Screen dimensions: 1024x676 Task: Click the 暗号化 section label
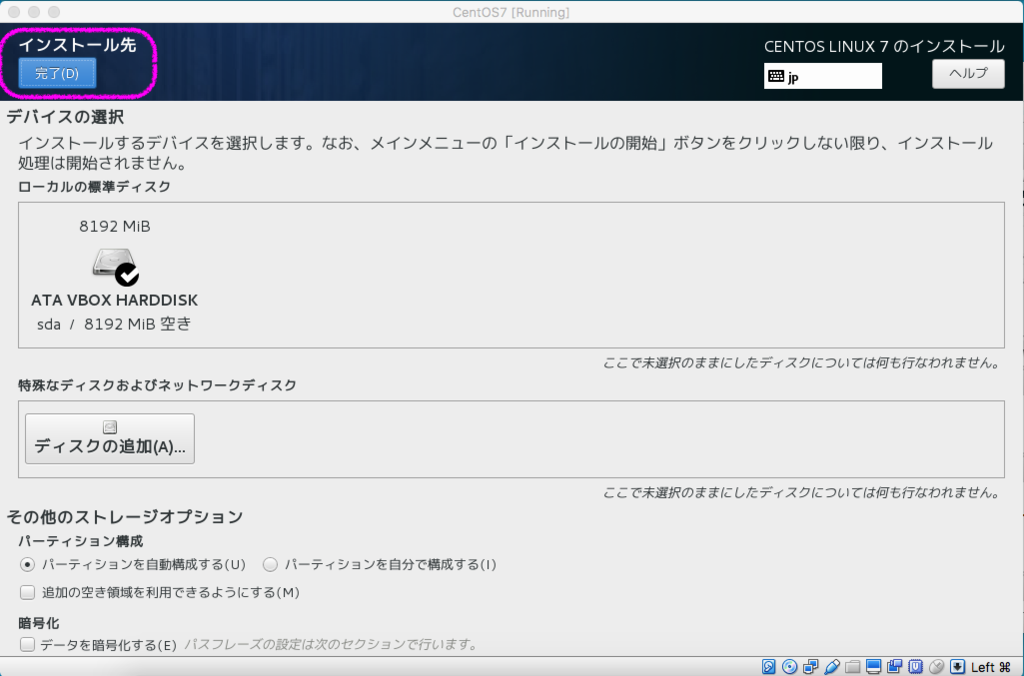pos(39,623)
